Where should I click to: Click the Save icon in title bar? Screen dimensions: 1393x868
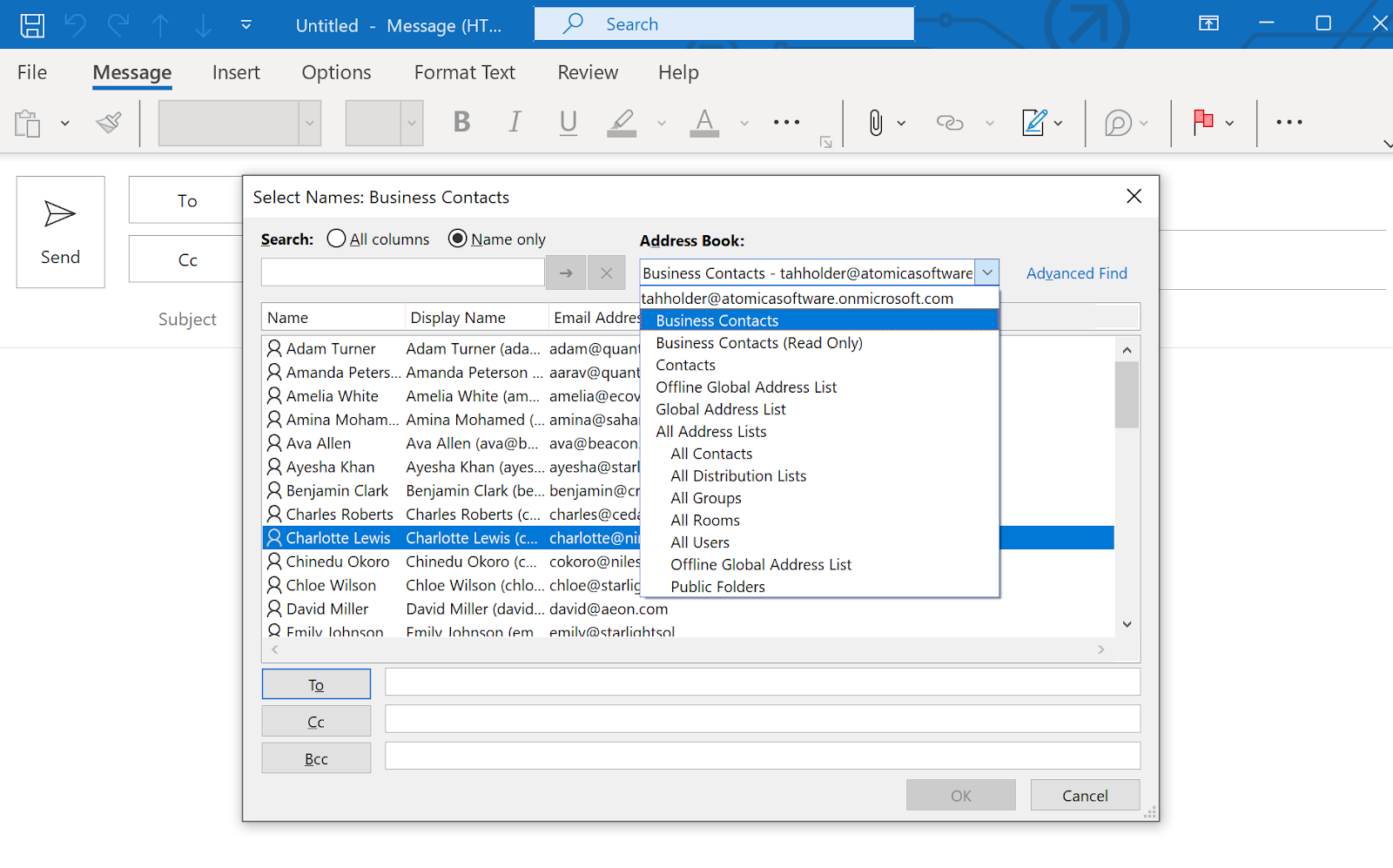[32, 25]
